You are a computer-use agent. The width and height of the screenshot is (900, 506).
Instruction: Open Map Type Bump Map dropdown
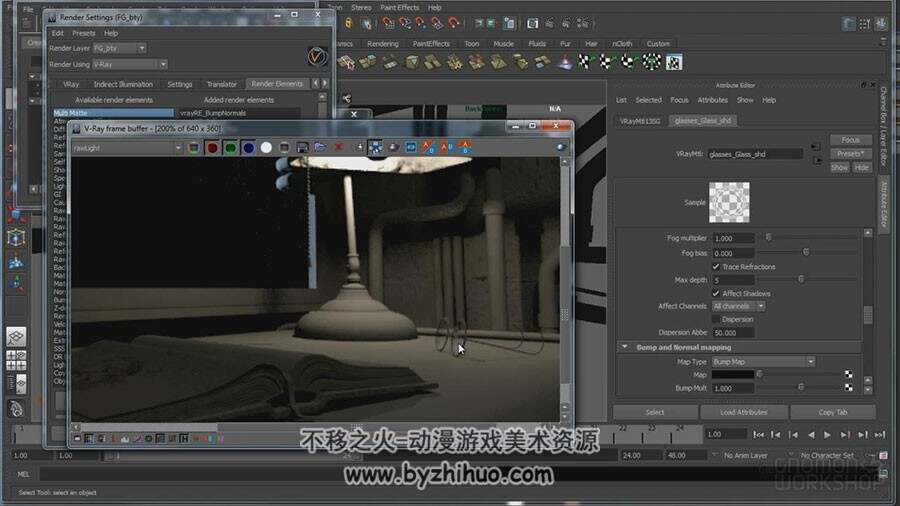pyautogui.click(x=763, y=362)
